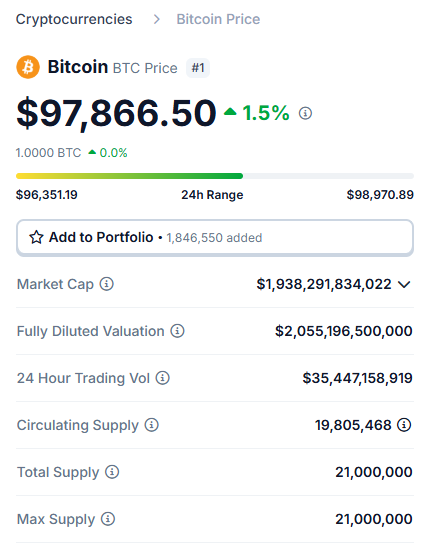Open info icon beside 1.5% change
Image resolution: width=426 pixels, height=549 pixels.
305,113
